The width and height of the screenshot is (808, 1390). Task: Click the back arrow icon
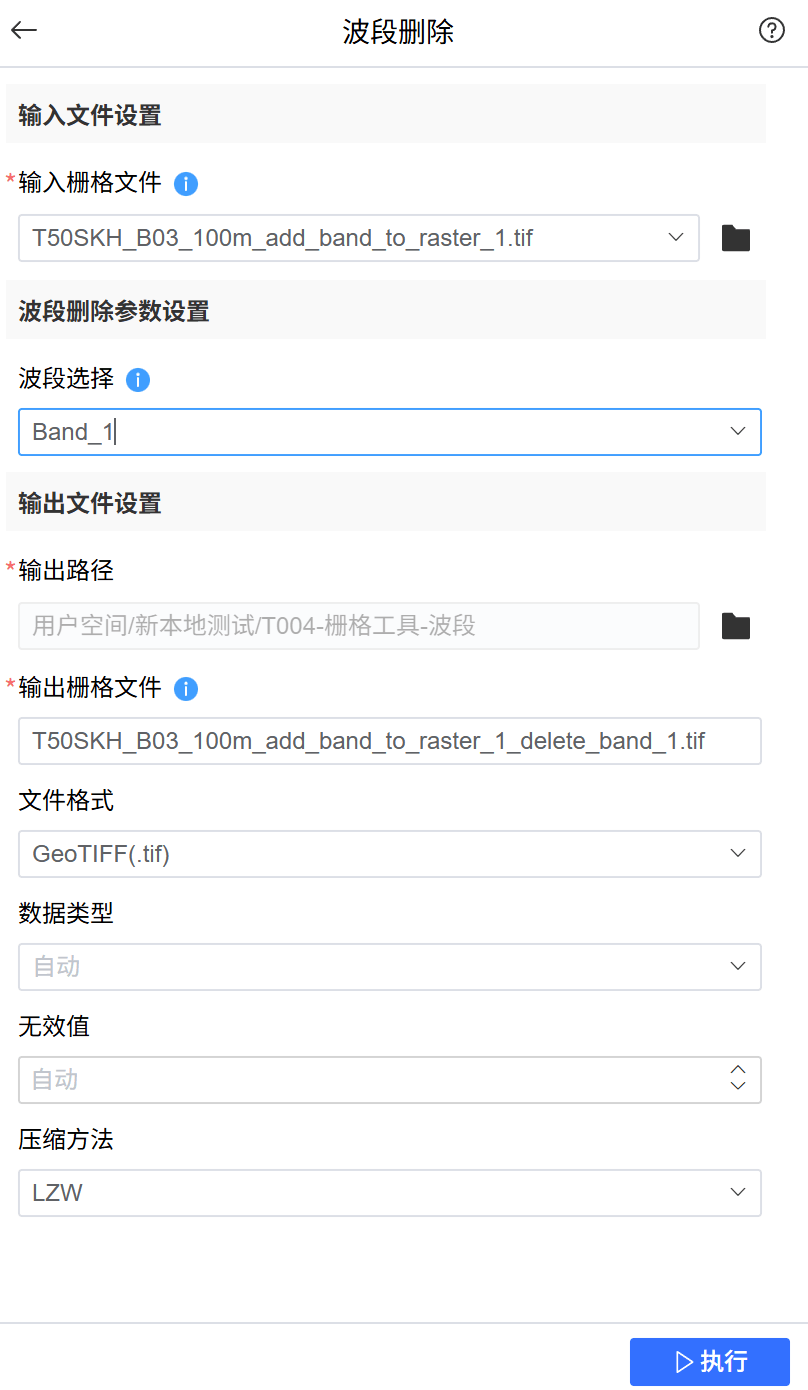point(24,30)
